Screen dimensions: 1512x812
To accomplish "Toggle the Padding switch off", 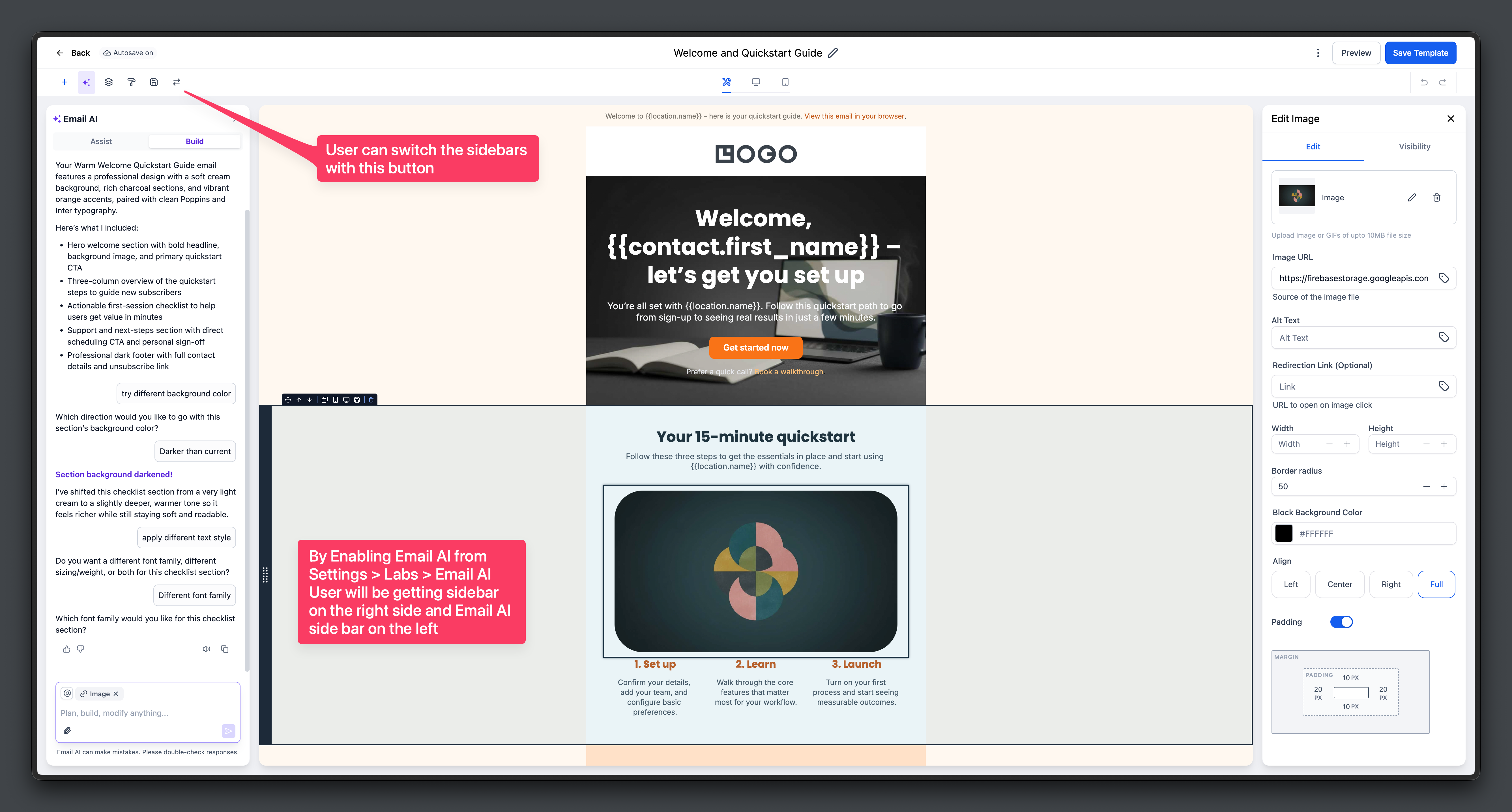I will tap(1341, 622).
